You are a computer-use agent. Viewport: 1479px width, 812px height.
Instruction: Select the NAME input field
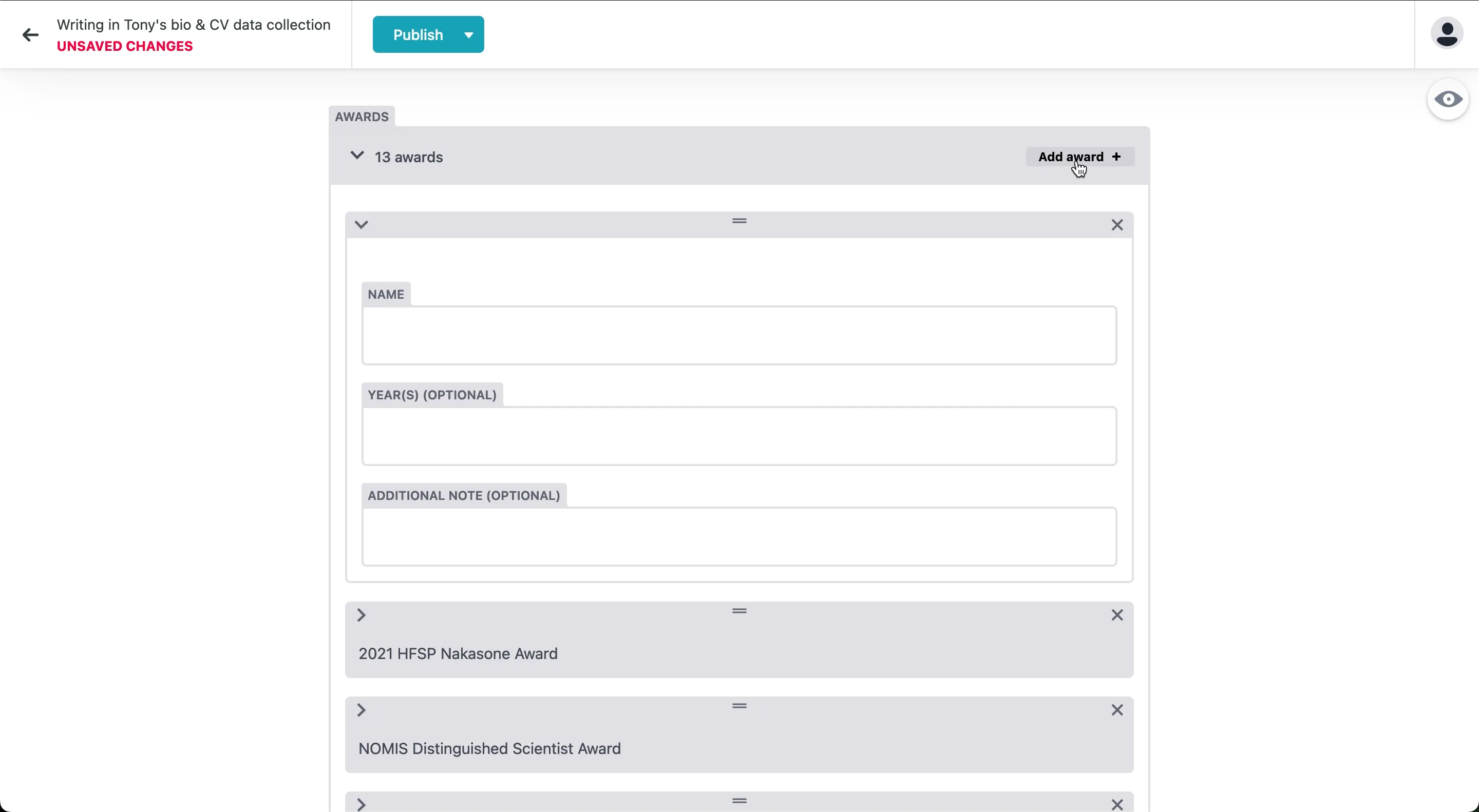coord(739,335)
